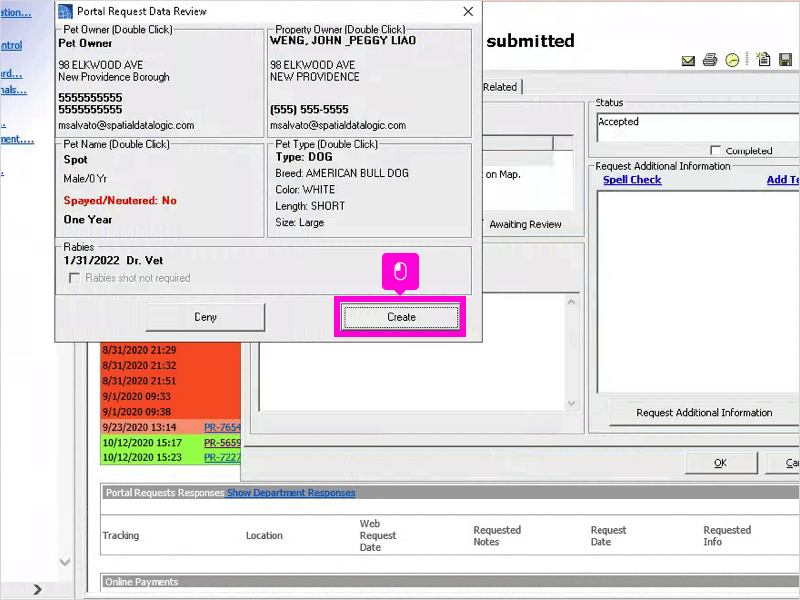Click the ment.... link in left sidebar
The image size is (800, 600).
[17, 139]
